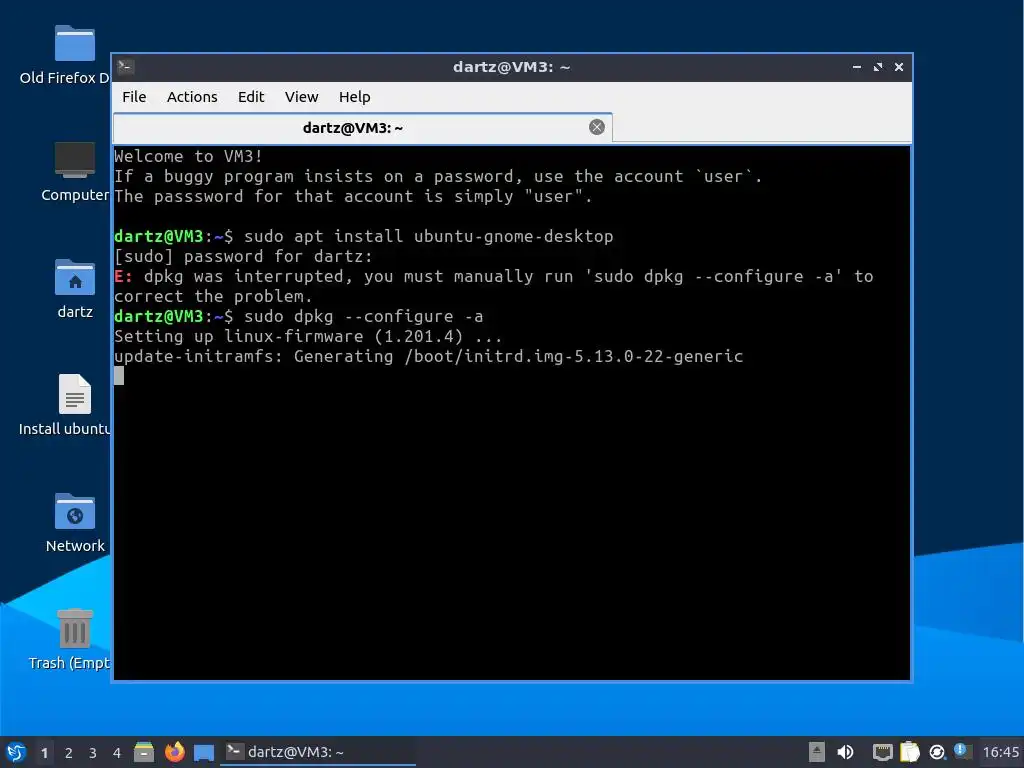Select the dartz@VM3: ~ terminal tab
This screenshot has width=1024, height=768.
coord(362,127)
